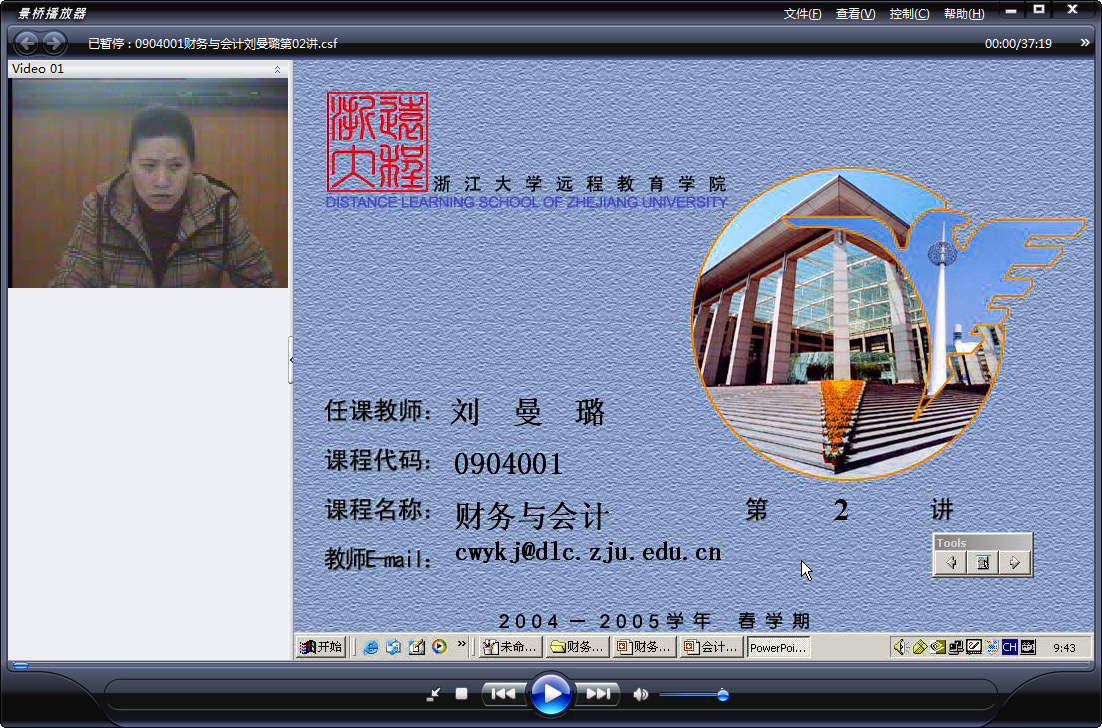Collapse the left pane using the splitter handle
Viewport: 1102px width, 728px height.
click(x=291, y=360)
